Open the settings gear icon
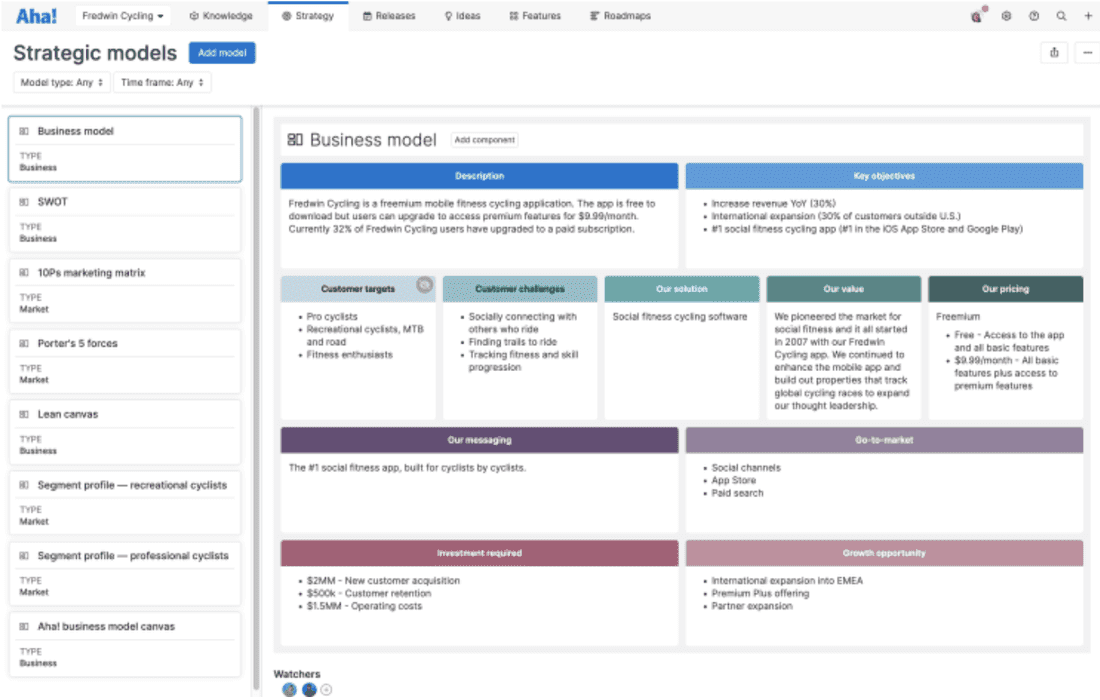1100x700 pixels. point(1006,16)
